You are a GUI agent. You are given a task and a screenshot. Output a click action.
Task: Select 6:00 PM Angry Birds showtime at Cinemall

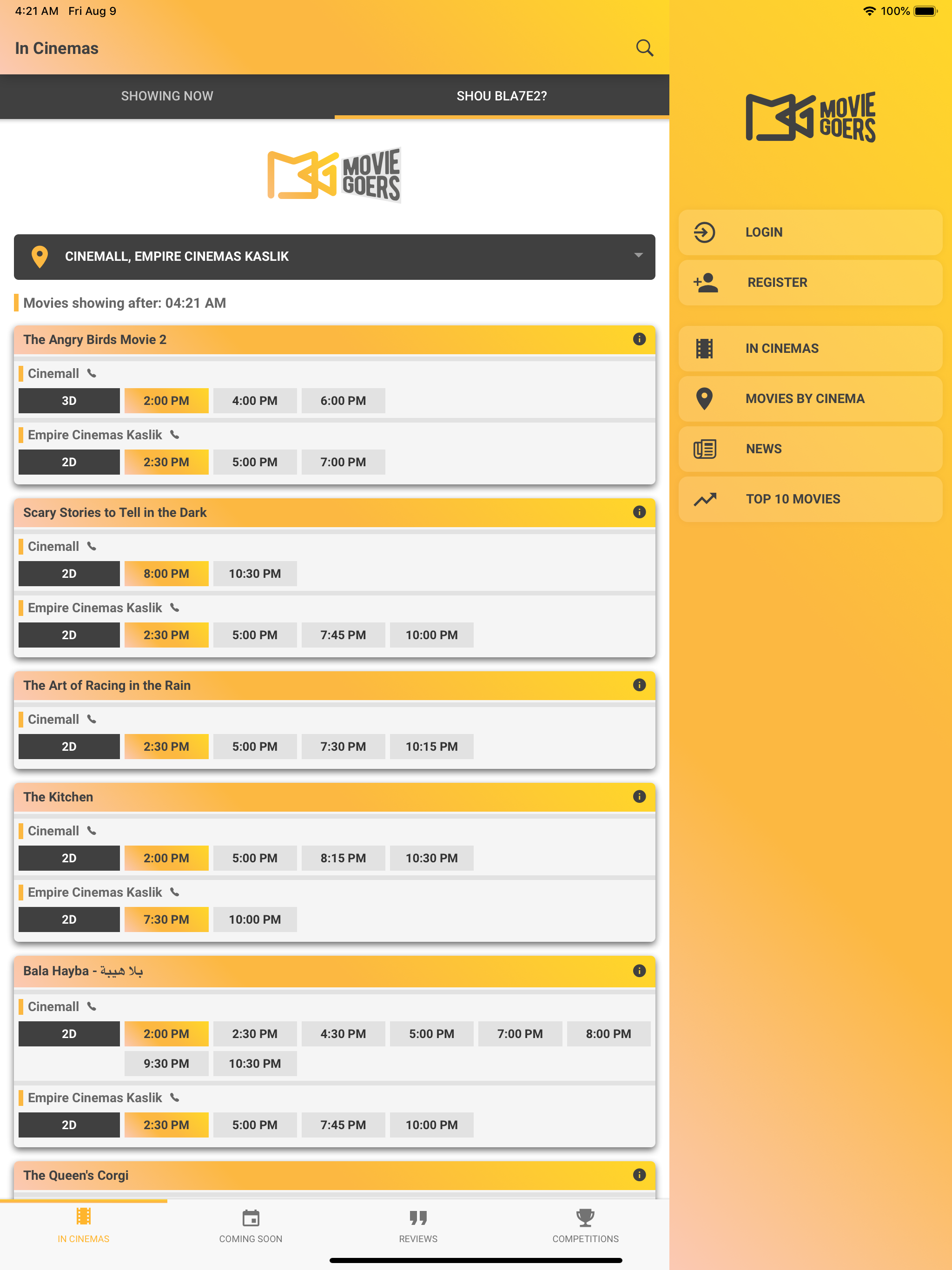tap(344, 401)
